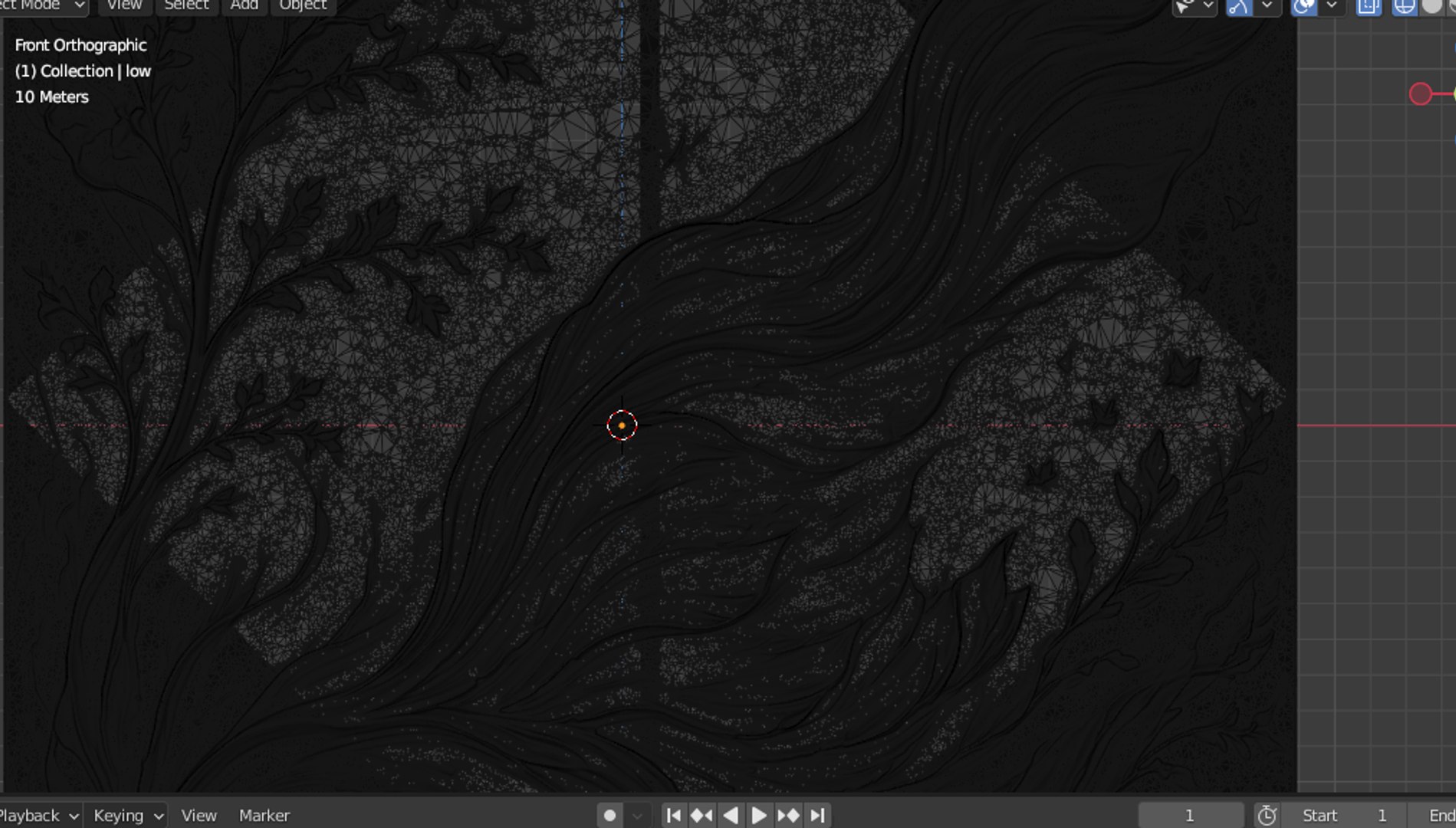The image size is (1456, 828).
Task: Toggle Show Overlays button
Action: (1303, 6)
